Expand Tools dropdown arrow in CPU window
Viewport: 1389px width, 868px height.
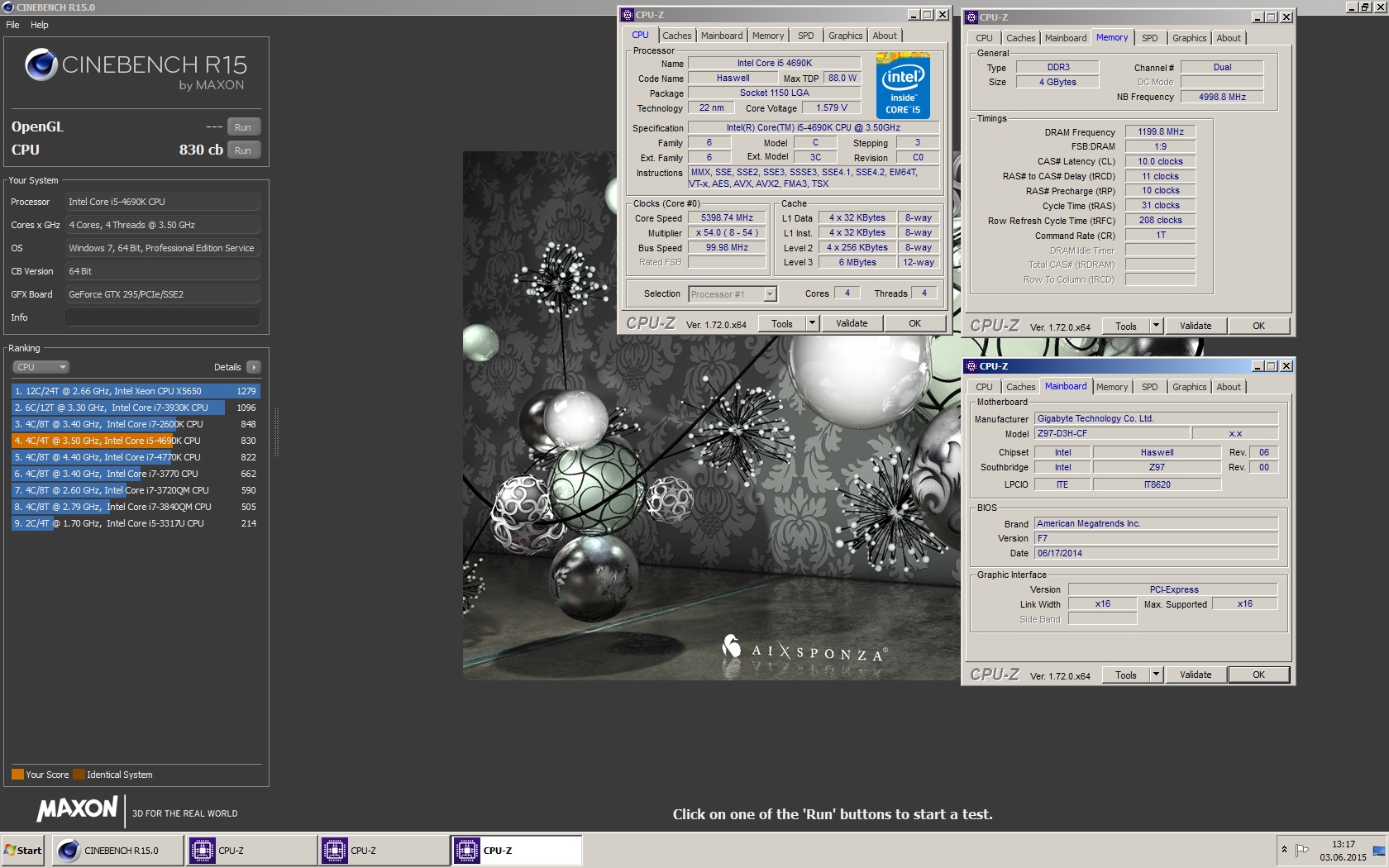tap(813, 323)
